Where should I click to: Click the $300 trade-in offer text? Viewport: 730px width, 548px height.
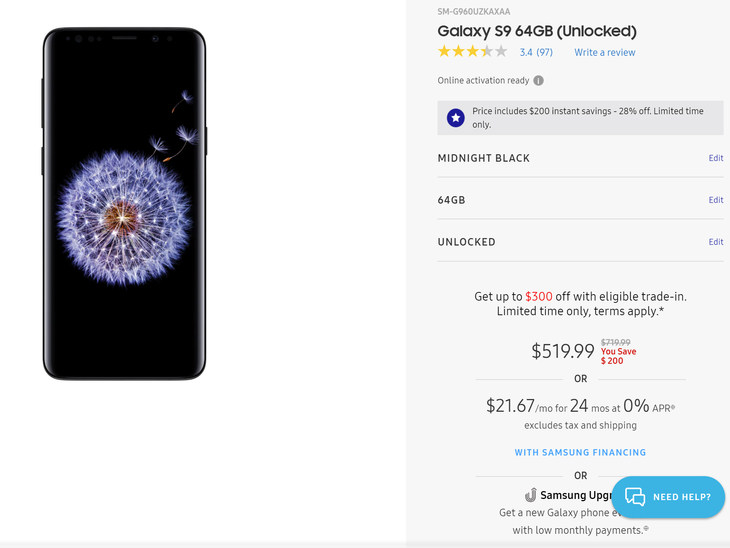539,297
